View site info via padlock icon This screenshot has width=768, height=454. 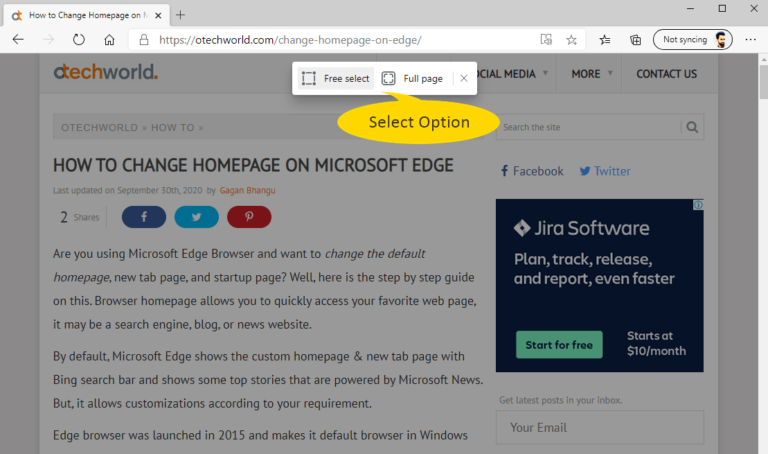click(x=144, y=40)
